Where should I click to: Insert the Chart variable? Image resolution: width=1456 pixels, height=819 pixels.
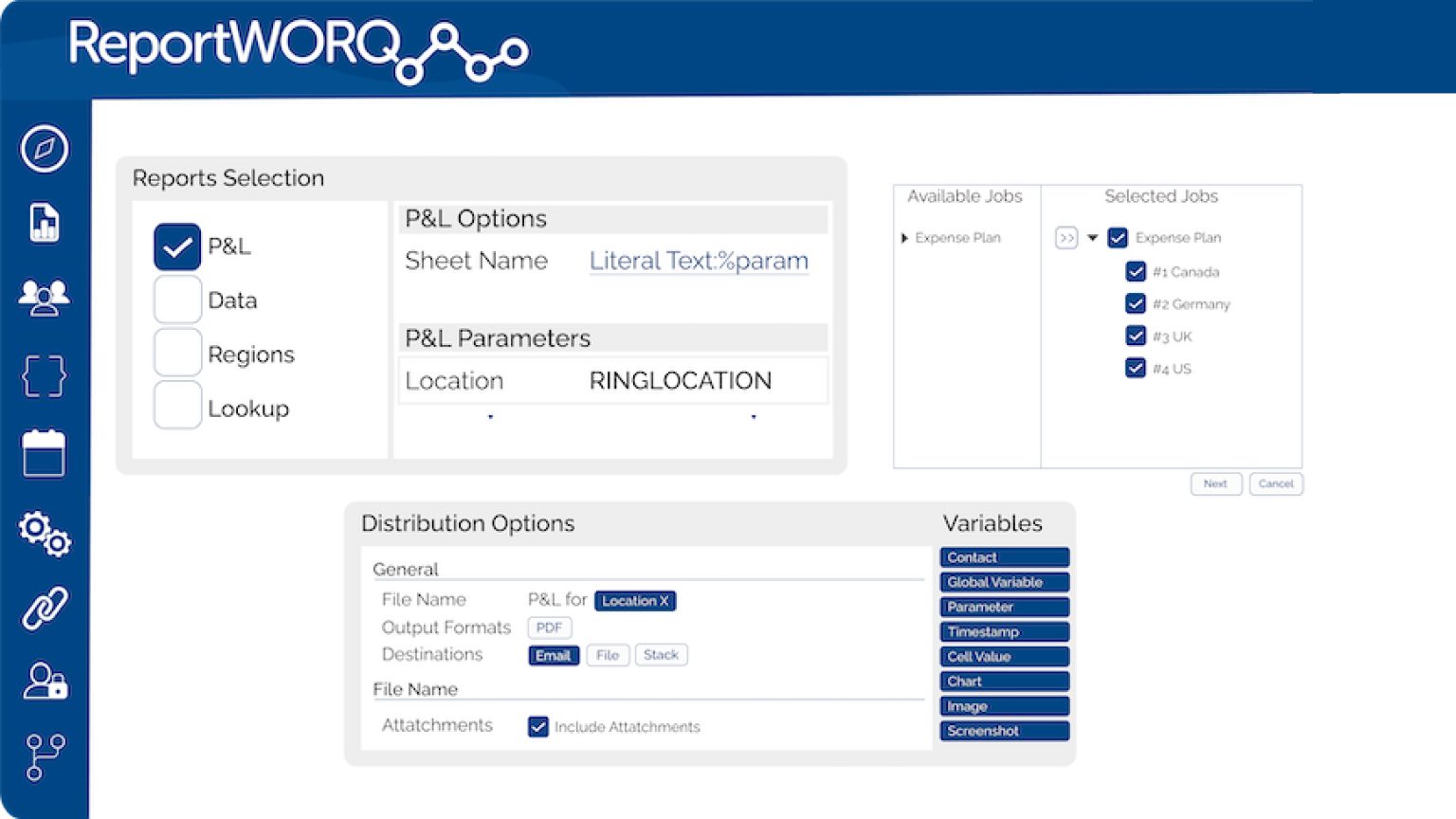tap(1003, 681)
